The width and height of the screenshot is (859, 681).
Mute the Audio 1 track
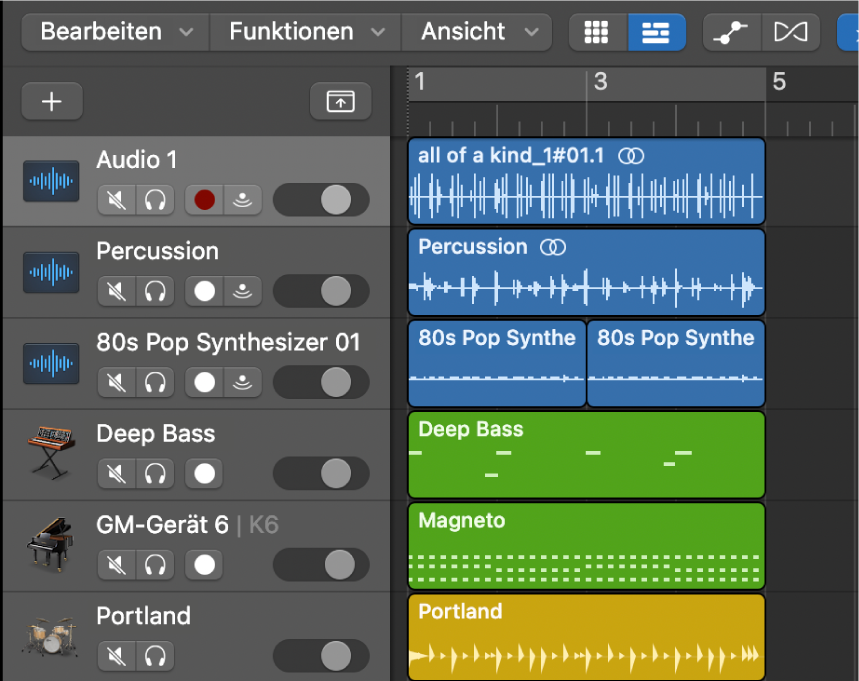pos(117,200)
